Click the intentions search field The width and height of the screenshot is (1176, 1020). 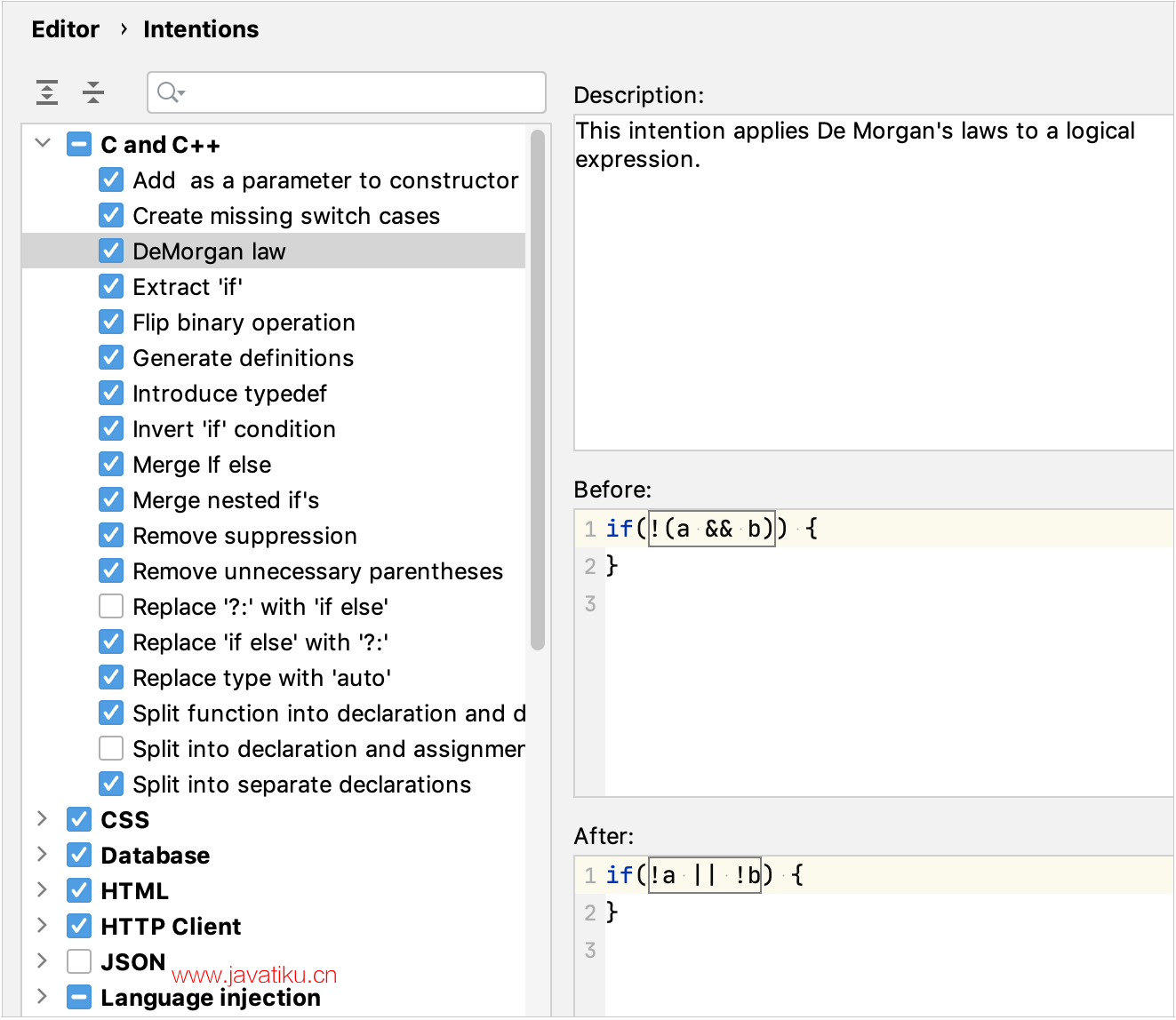click(356, 92)
